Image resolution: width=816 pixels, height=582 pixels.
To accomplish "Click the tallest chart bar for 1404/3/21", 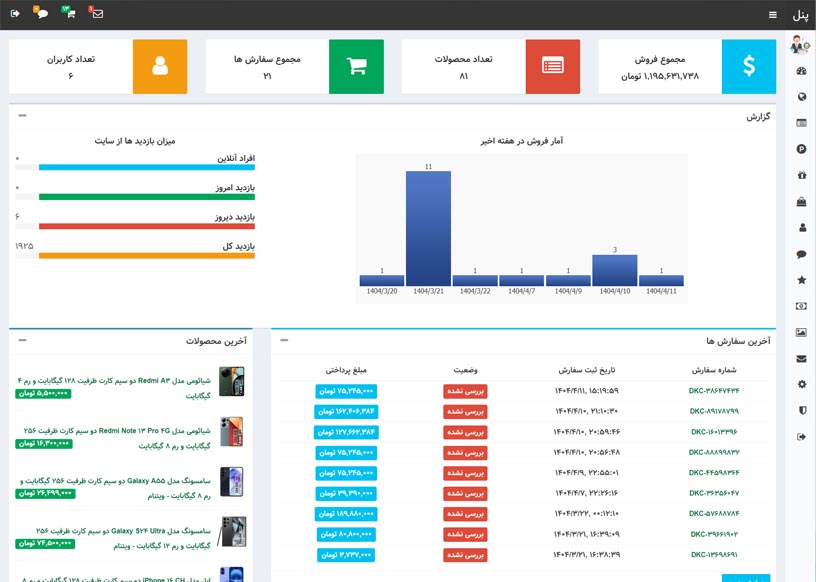I will (x=428, y=229).
